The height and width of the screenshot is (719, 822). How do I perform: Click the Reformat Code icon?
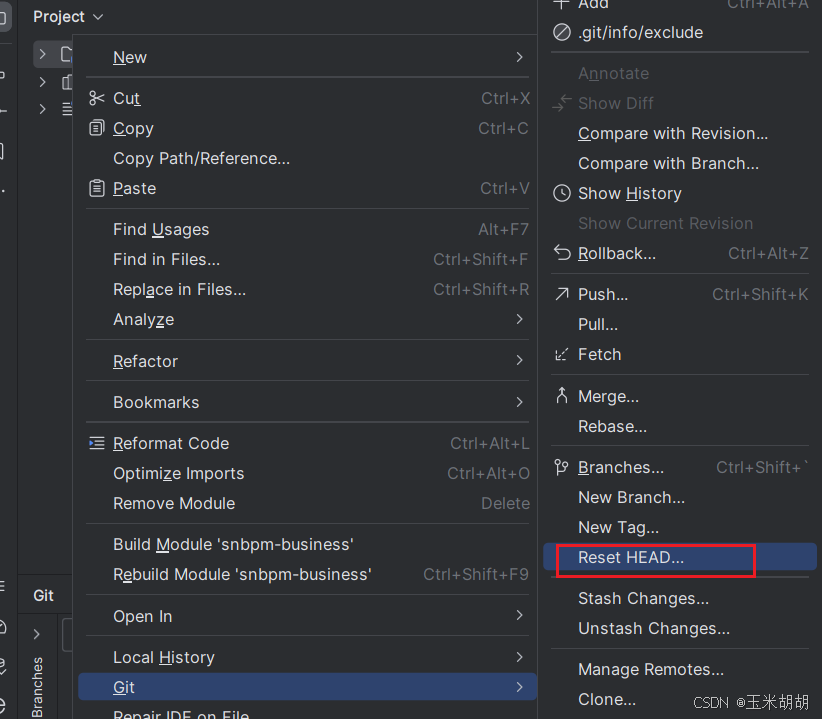click(x=96, y=443)
